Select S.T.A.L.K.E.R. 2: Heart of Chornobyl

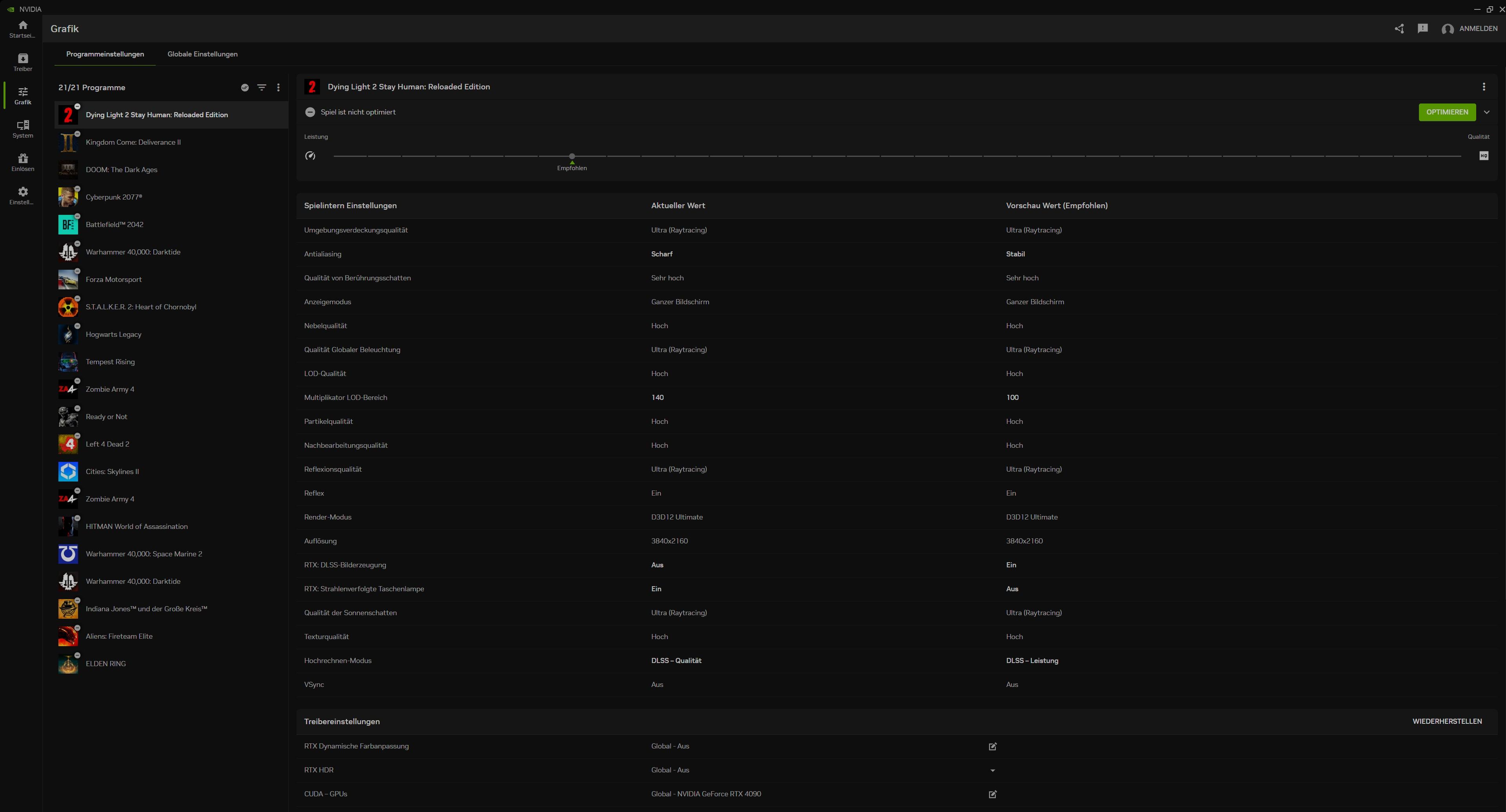[x=171, y=307]
